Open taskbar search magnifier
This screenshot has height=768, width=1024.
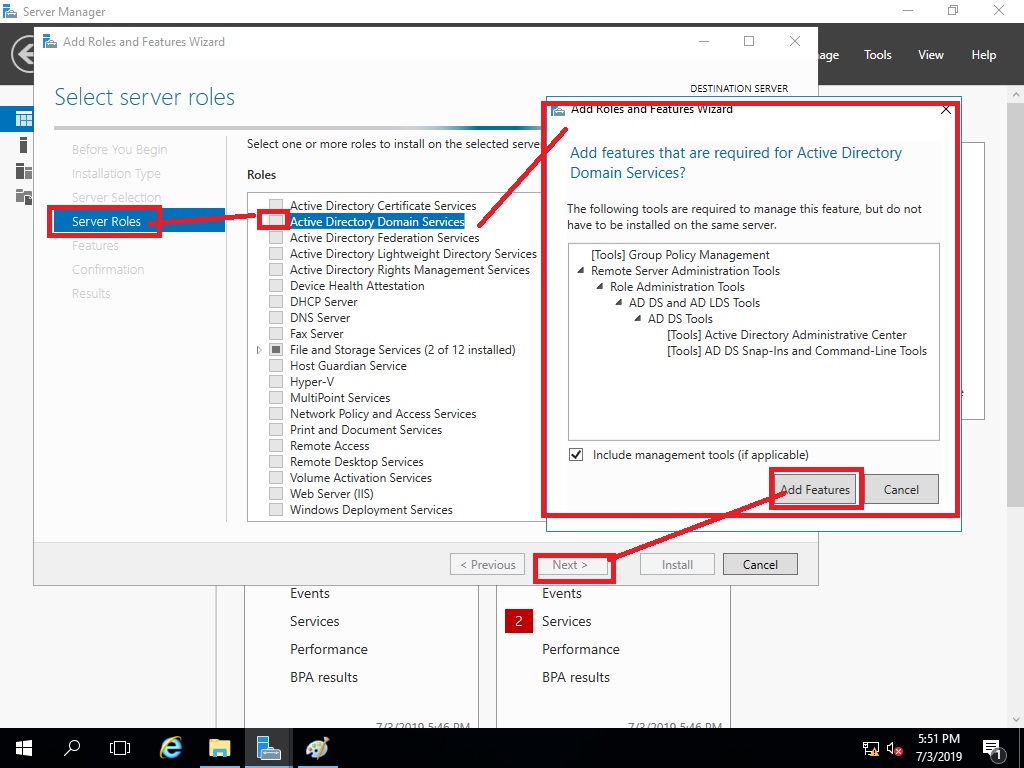(72, 748)
